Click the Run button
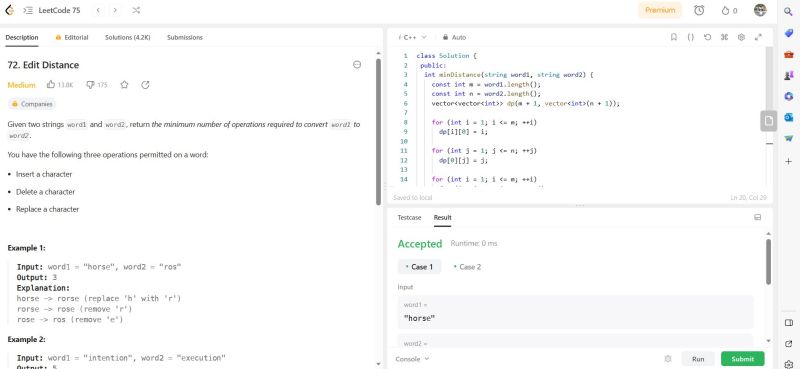The image size is (800, 369). 698,359
